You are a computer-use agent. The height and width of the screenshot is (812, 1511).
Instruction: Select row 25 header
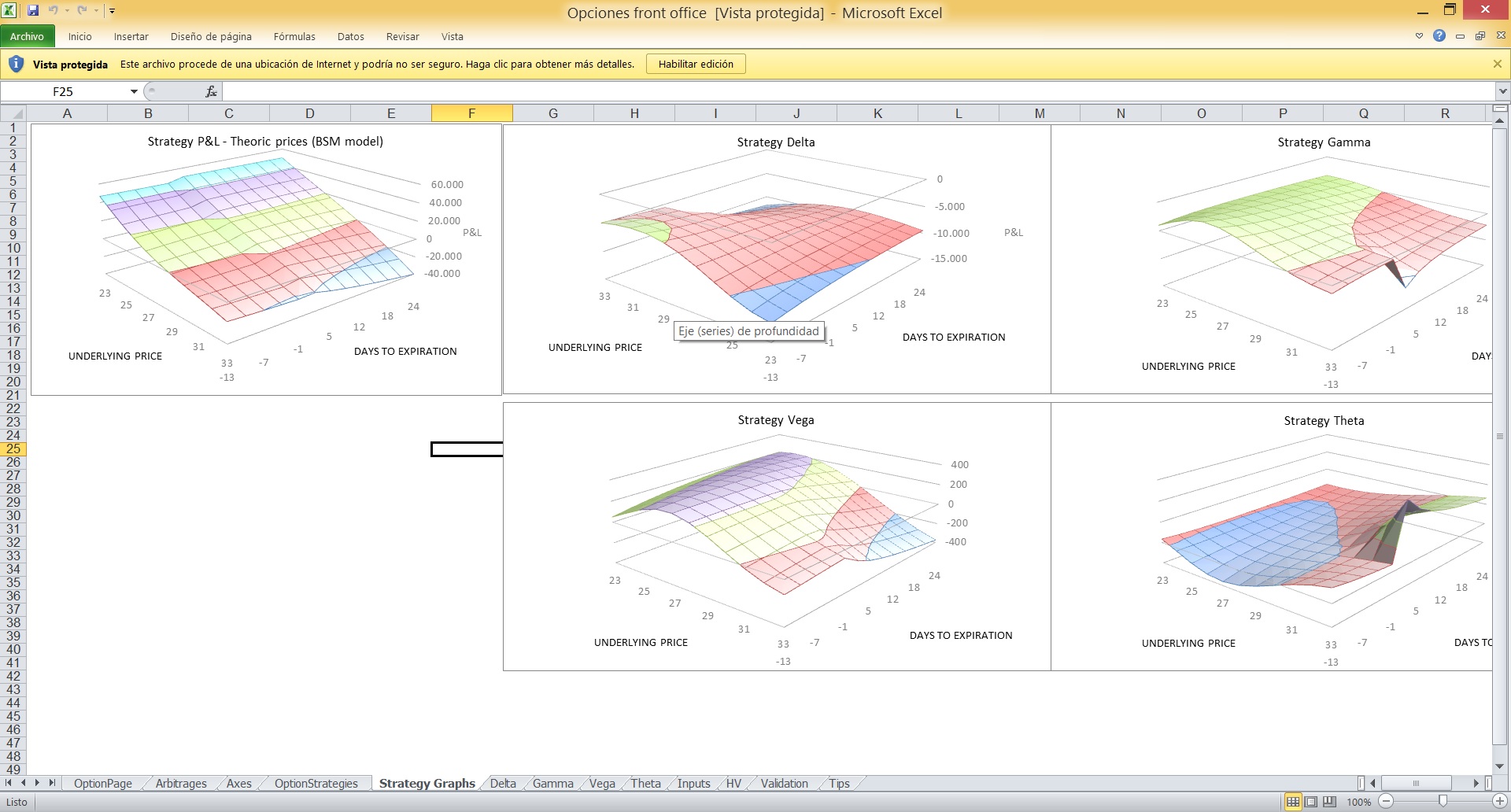pyautogui.click(x=13, y=448)
